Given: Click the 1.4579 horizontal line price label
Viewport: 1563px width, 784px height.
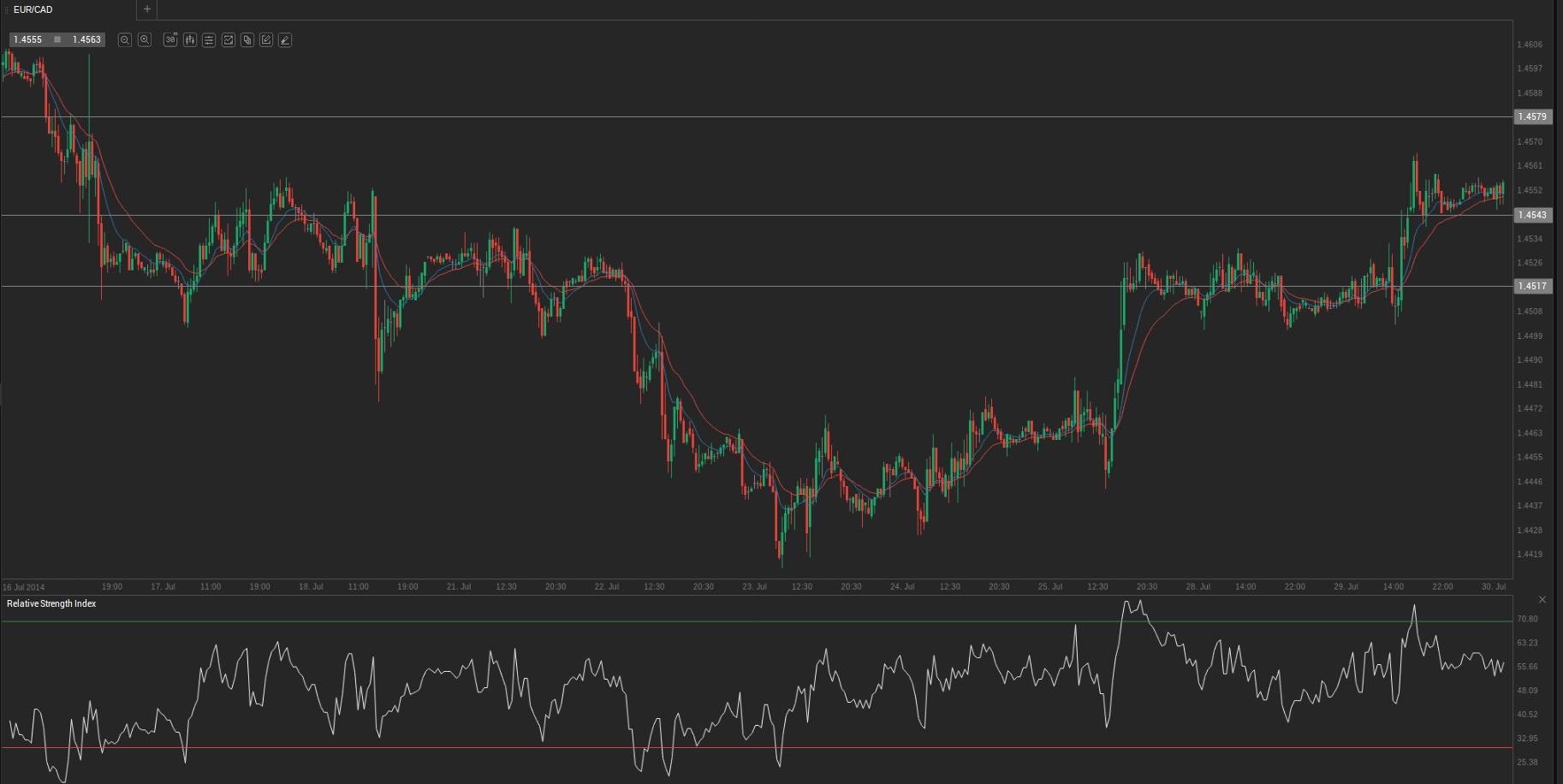Looking at the screenshot, I should click(1532, 116).
